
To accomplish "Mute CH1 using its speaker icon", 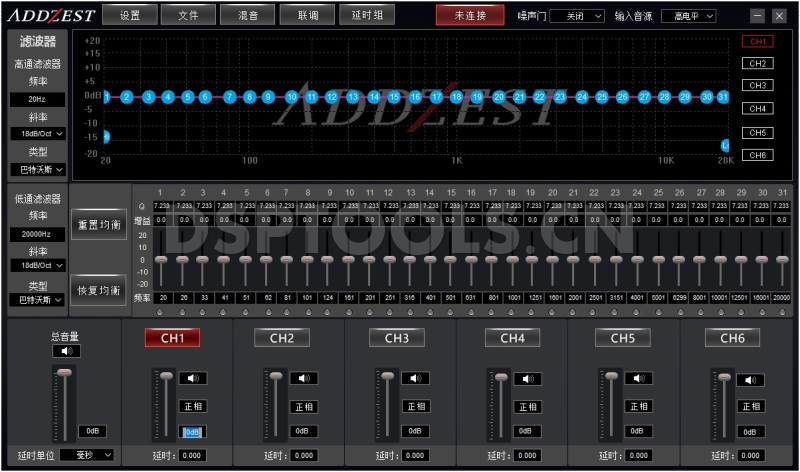I will pos(193,378).
